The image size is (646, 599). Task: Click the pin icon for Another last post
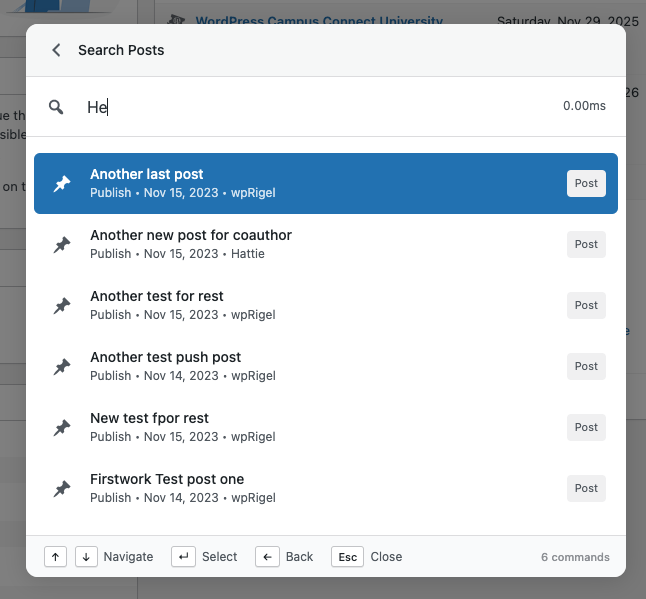pos(62,184)
